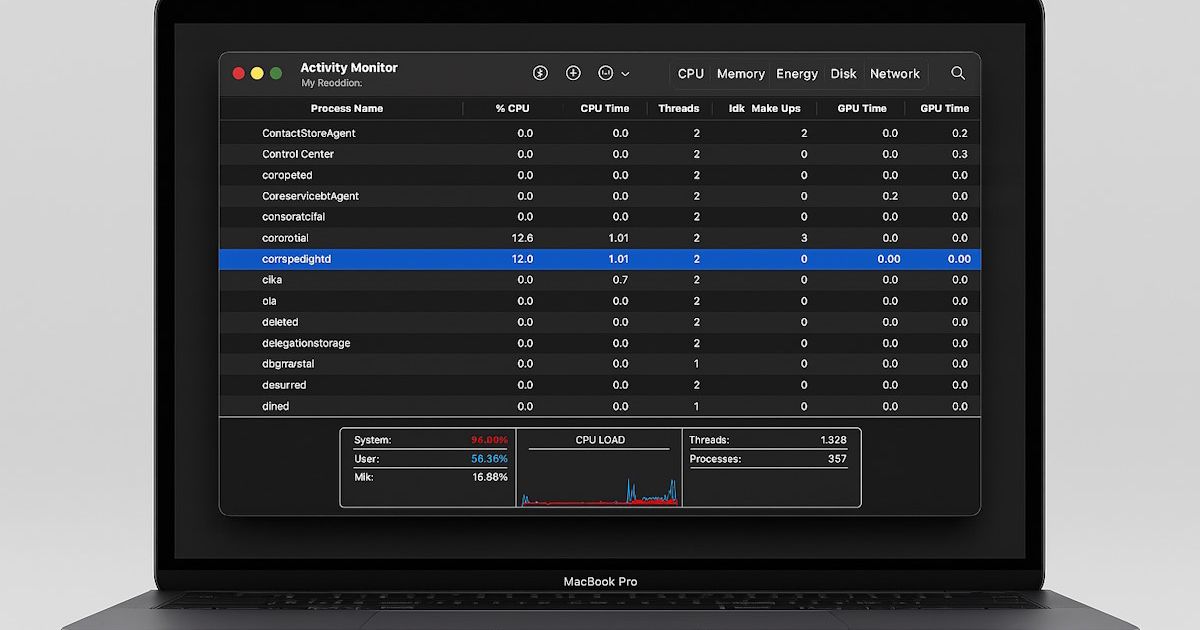Select the consoratcifal process
Image resolution: width=1200 pixels, height=630 pixels.
(600, 217)
